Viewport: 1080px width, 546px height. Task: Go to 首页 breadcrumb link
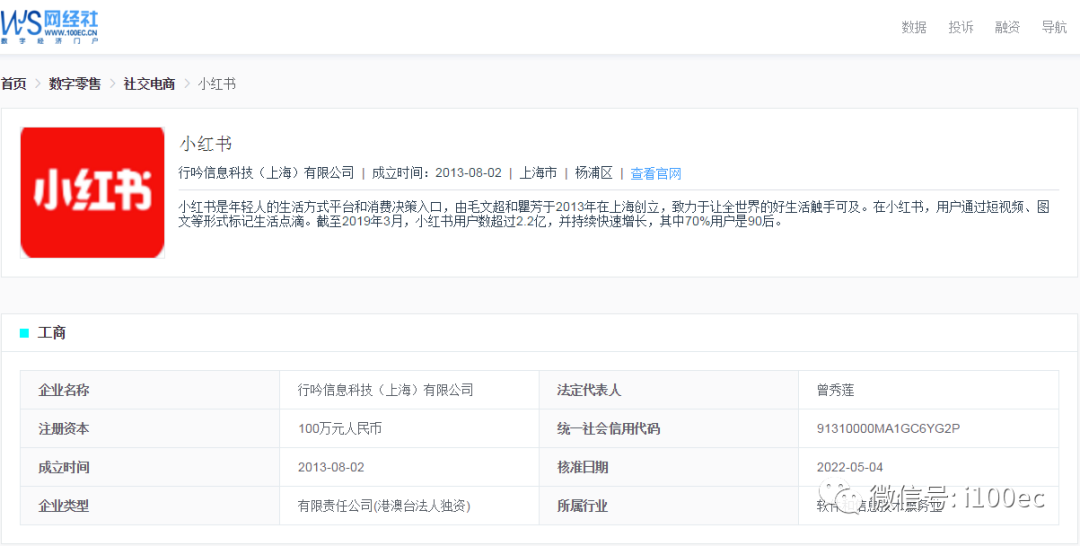(13, 84)
